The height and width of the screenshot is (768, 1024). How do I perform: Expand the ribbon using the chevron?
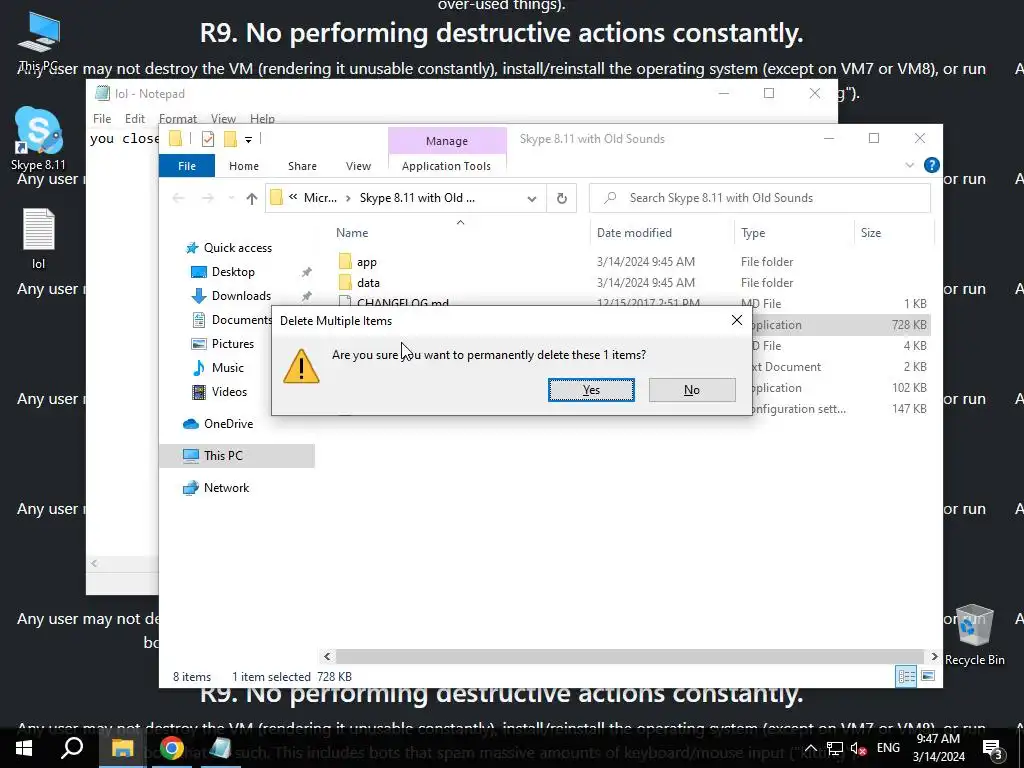910,165
